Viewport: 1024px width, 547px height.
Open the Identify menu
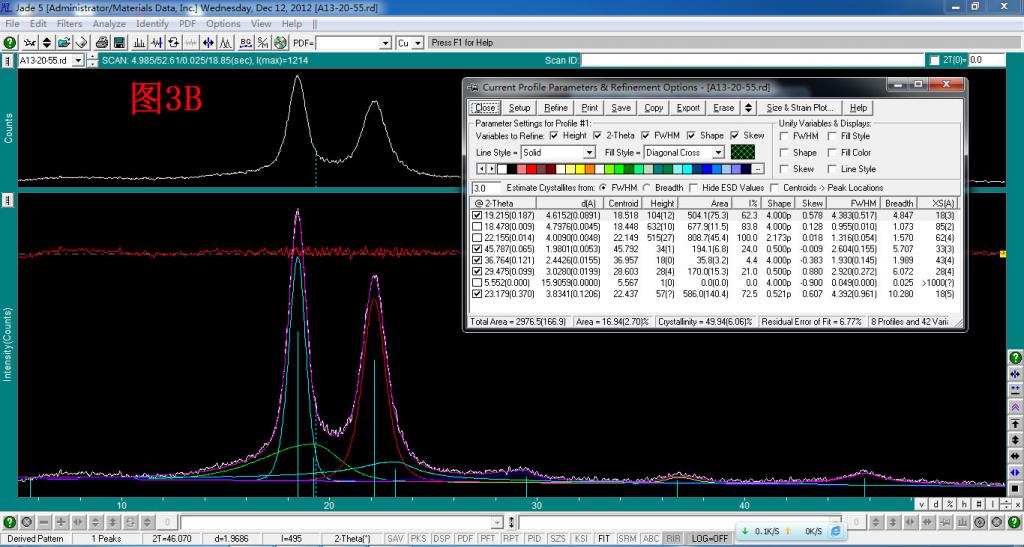pyautogui.click(x=152, y=24)
